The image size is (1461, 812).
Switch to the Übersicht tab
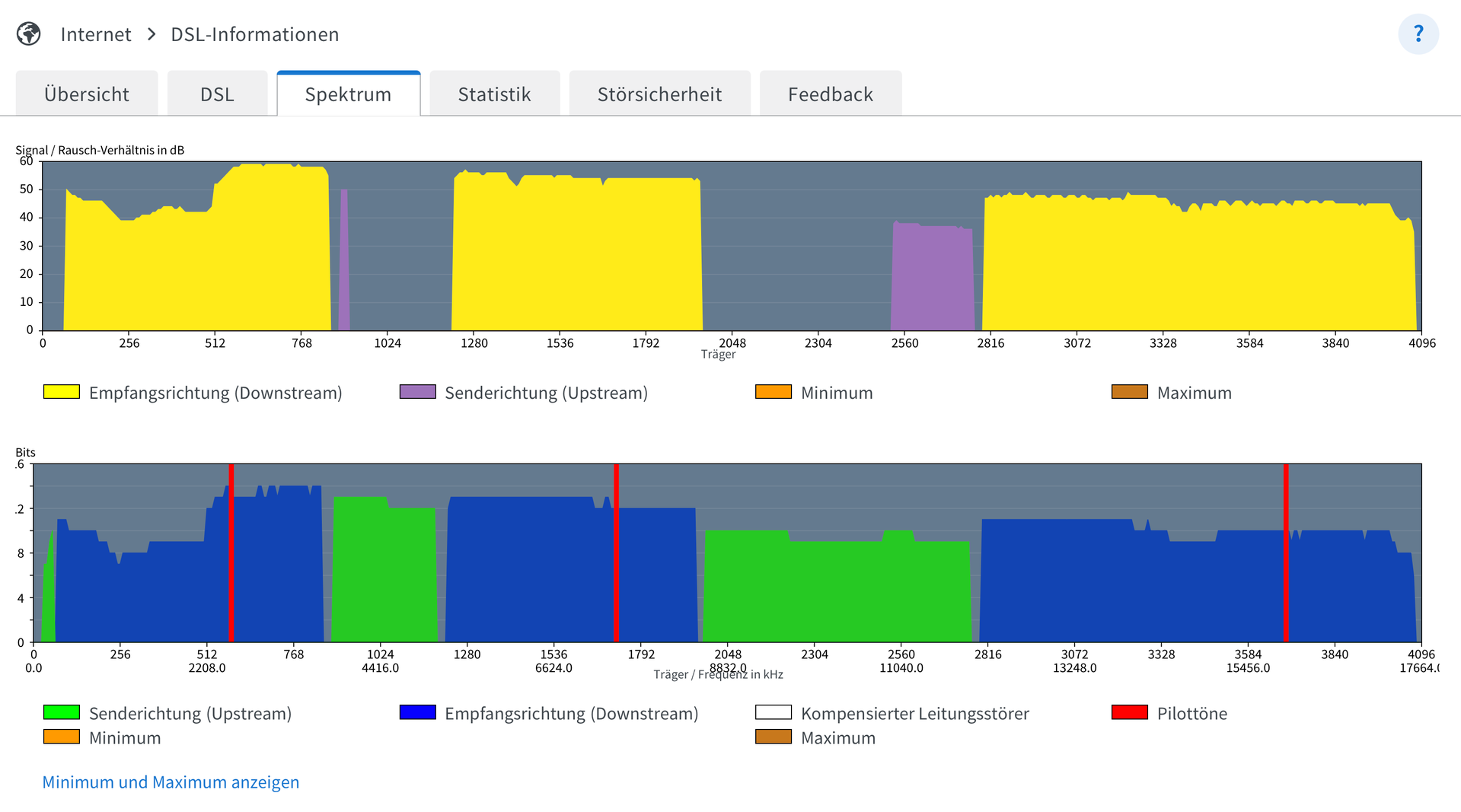pyautogui.click(x=87, y=94)
